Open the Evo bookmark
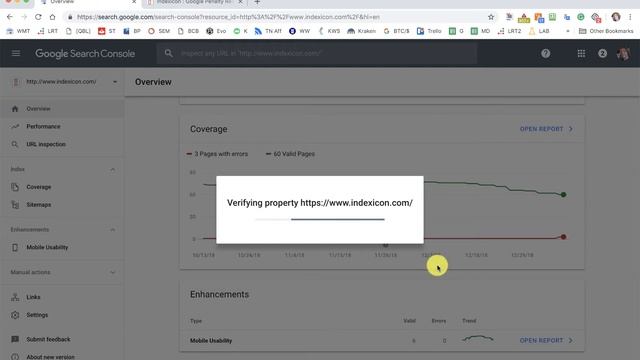The image size is (640, 360). [216, 31]
